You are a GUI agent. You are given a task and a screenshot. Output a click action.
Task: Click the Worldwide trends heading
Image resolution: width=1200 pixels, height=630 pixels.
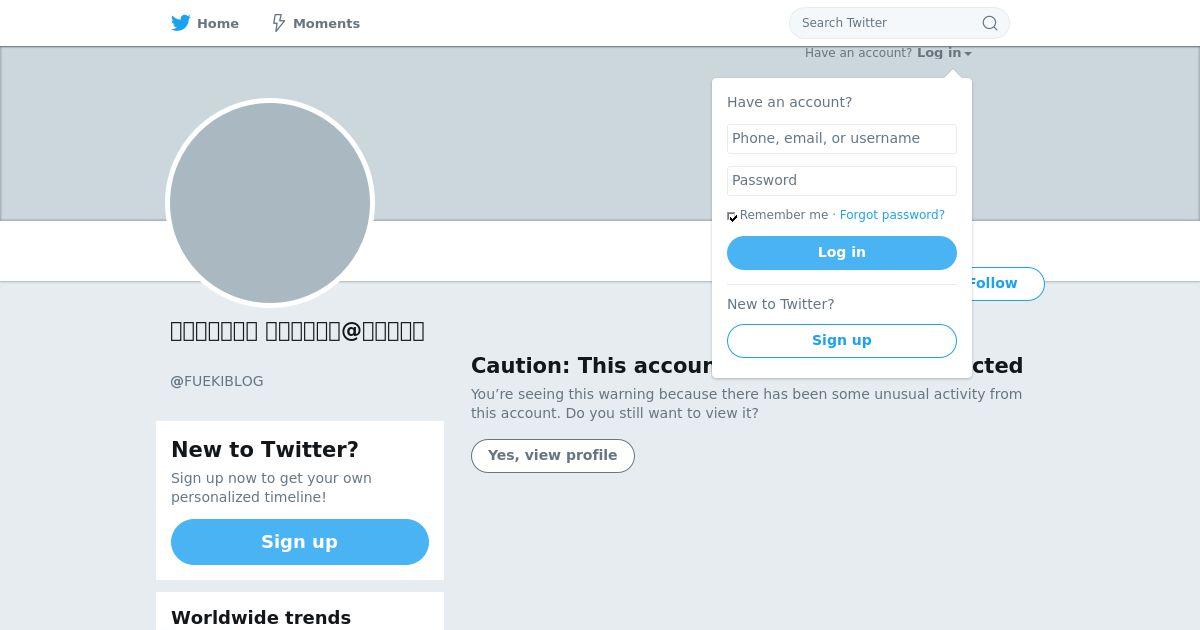[261, 618]
